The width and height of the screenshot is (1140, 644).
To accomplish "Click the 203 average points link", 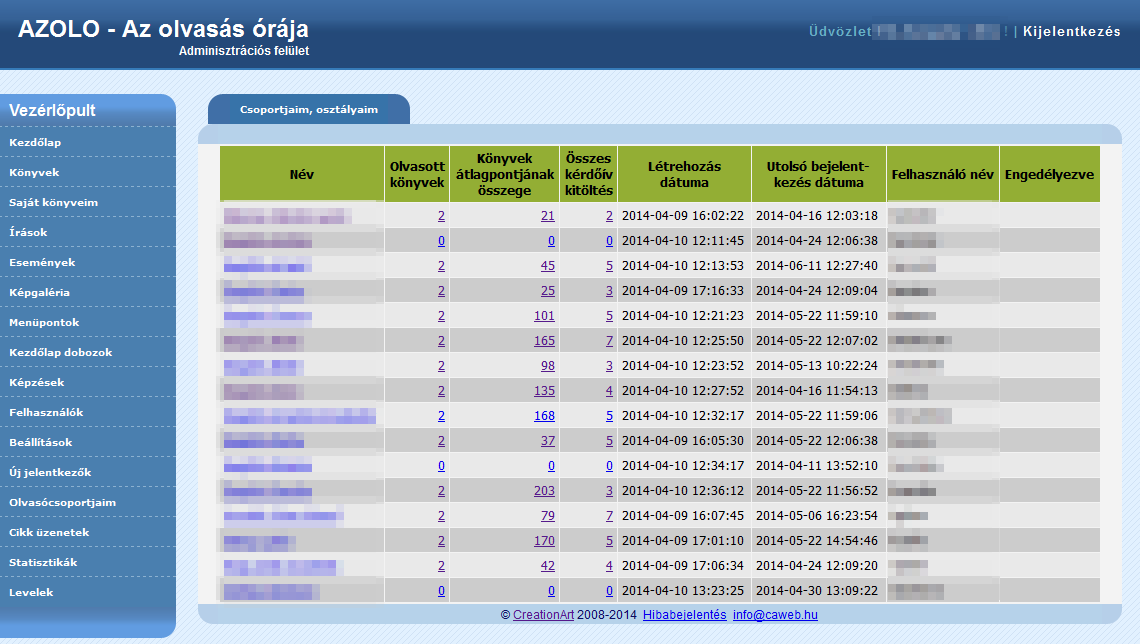I will (544, 491).
